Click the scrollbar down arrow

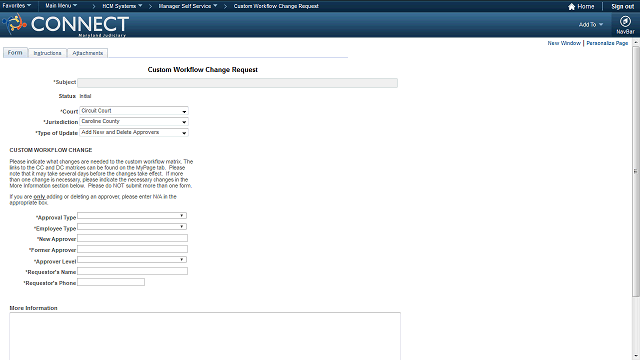coord(636,356)
